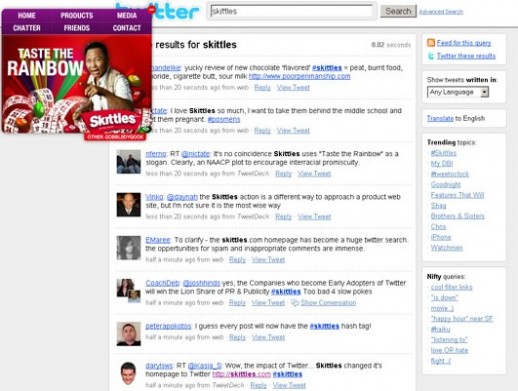Click the search field containing skittles
The image size is (518, 391).
tap(292, 11)
